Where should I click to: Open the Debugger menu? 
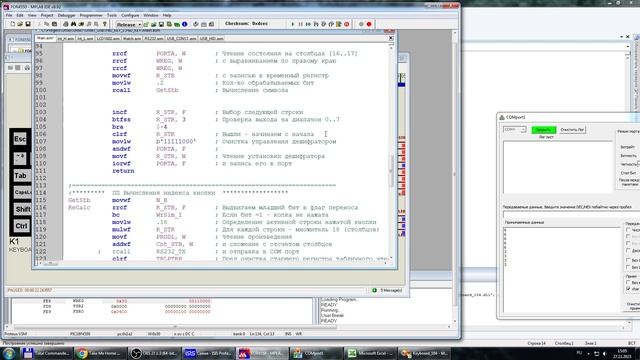(x=67, y=15)
